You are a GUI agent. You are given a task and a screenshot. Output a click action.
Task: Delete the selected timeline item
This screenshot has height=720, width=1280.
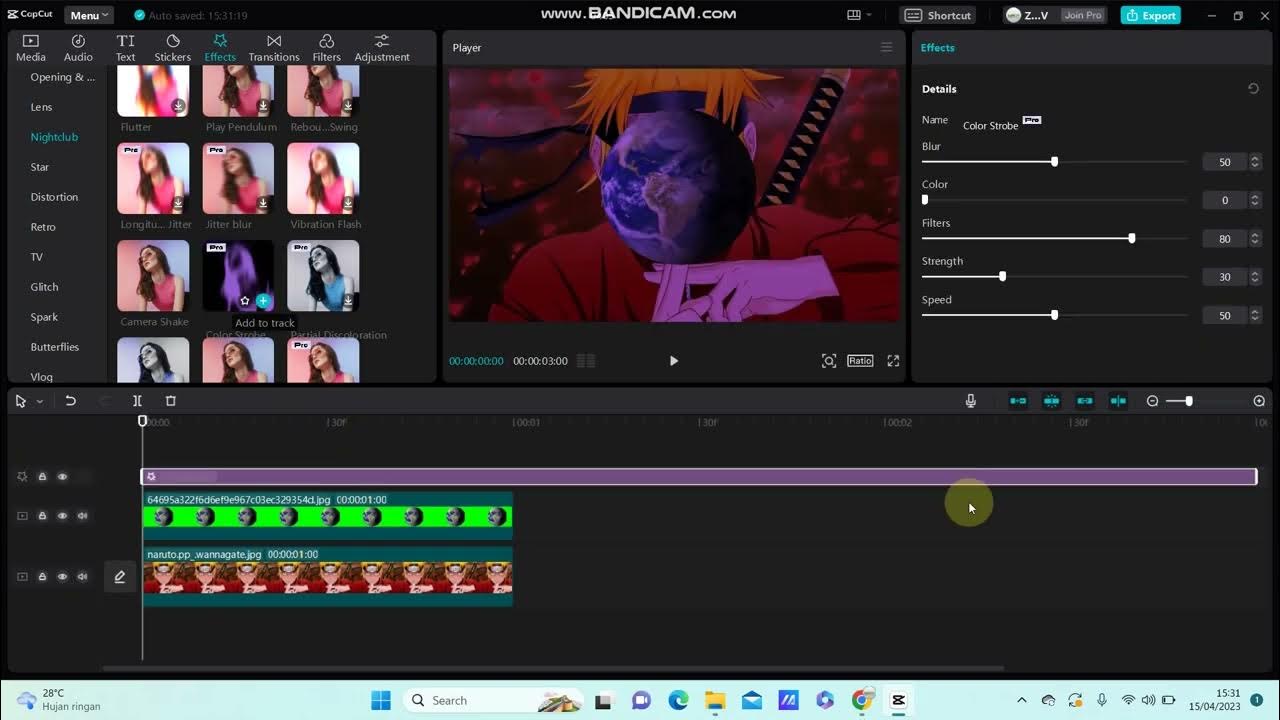tap(170, 401)
